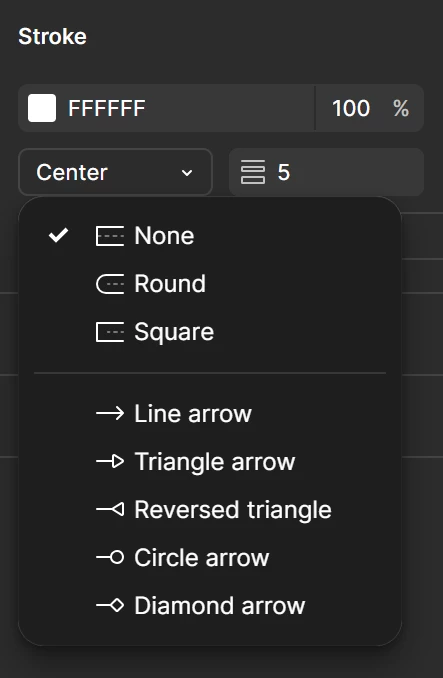The image size is (443, 678).
Task: Open the white stroke color swatch
Action: [42, 108]
